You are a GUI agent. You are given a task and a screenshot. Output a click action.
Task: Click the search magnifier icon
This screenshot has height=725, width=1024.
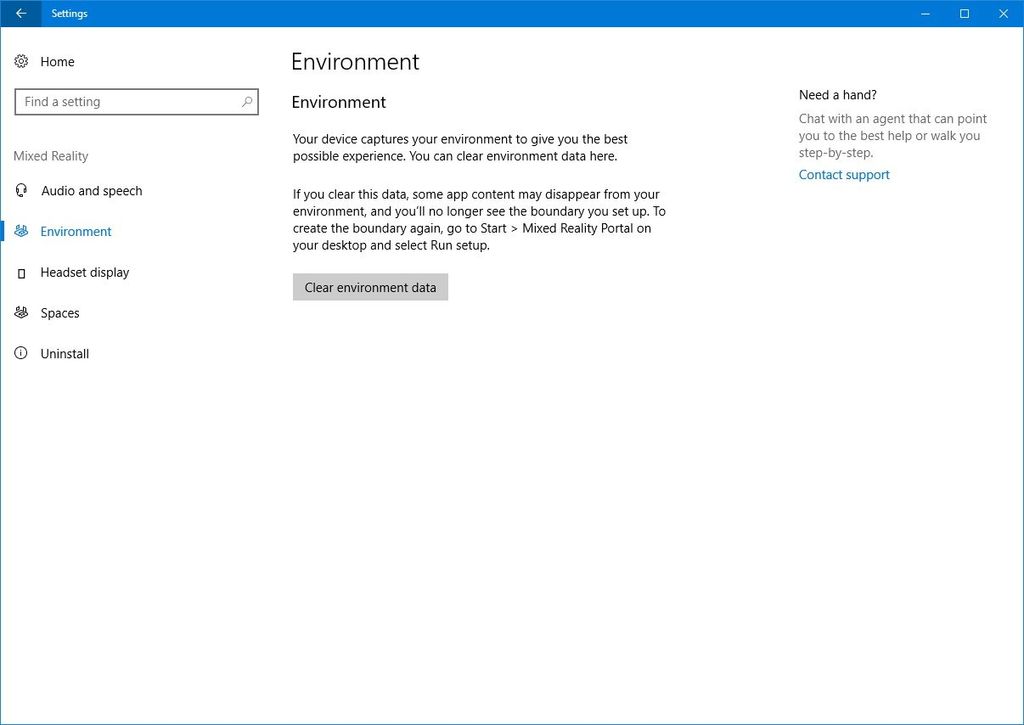pos(246,101)
